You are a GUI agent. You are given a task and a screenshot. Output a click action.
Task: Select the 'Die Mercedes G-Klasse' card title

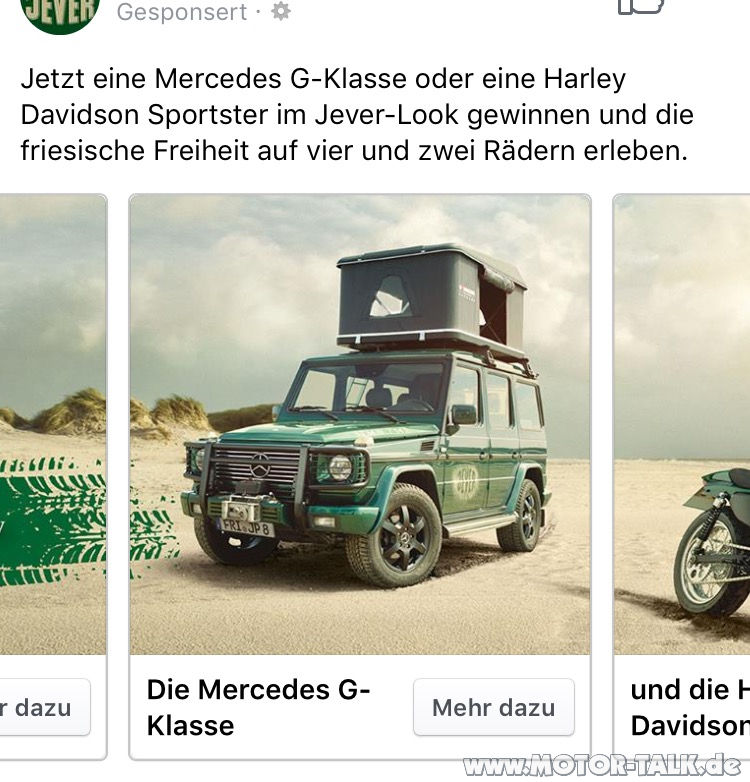[x=258, y=707]
